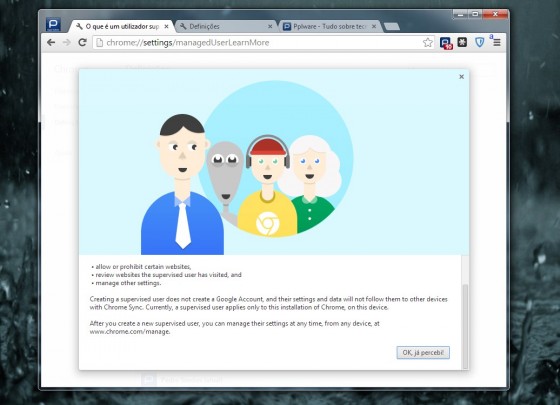The image size is (560, 405).
Task: Click the page icon in the address bar
Action: [x=100, y=42]
